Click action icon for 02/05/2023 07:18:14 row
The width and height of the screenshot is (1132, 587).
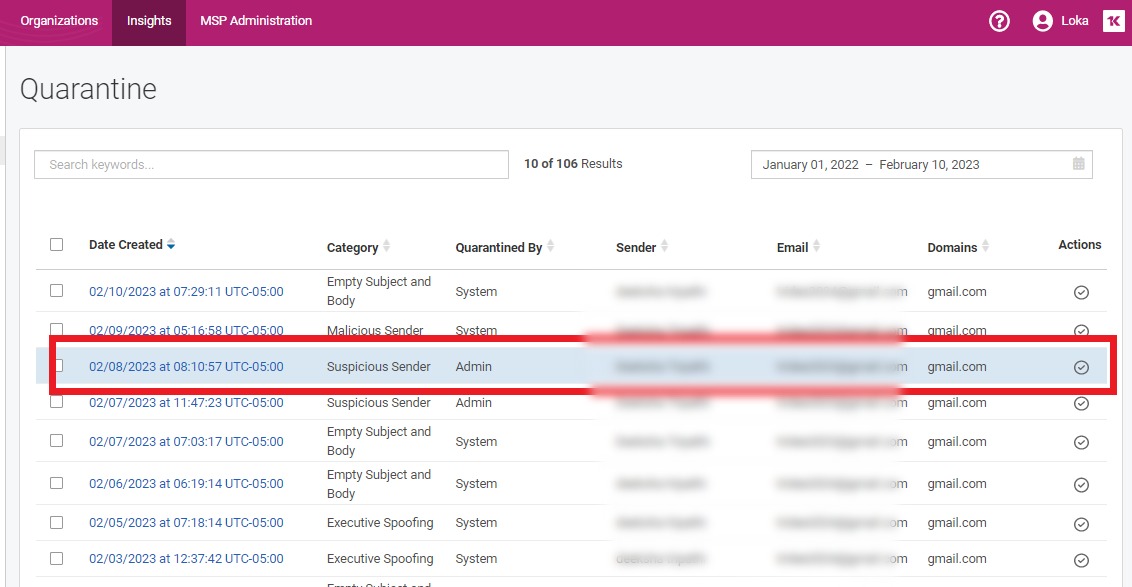(1081, 524)
